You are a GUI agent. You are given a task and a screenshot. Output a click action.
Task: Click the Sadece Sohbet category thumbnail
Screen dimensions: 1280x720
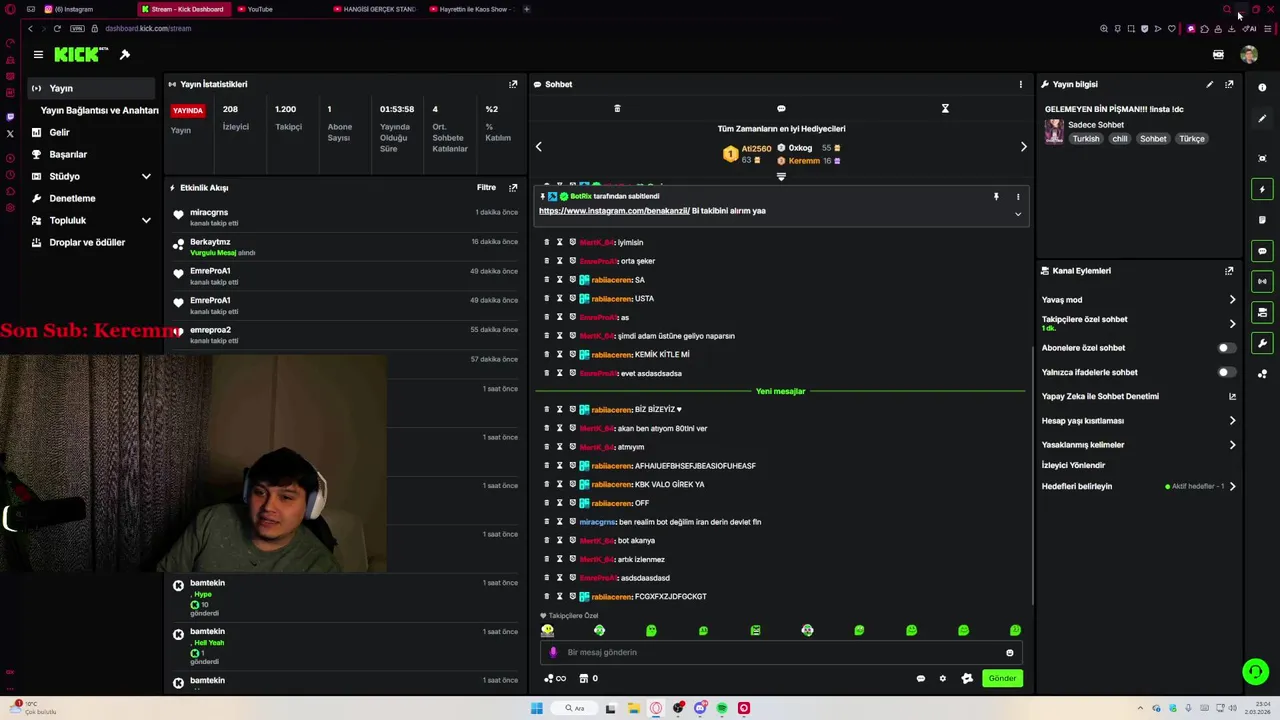tap(1054, 131)
